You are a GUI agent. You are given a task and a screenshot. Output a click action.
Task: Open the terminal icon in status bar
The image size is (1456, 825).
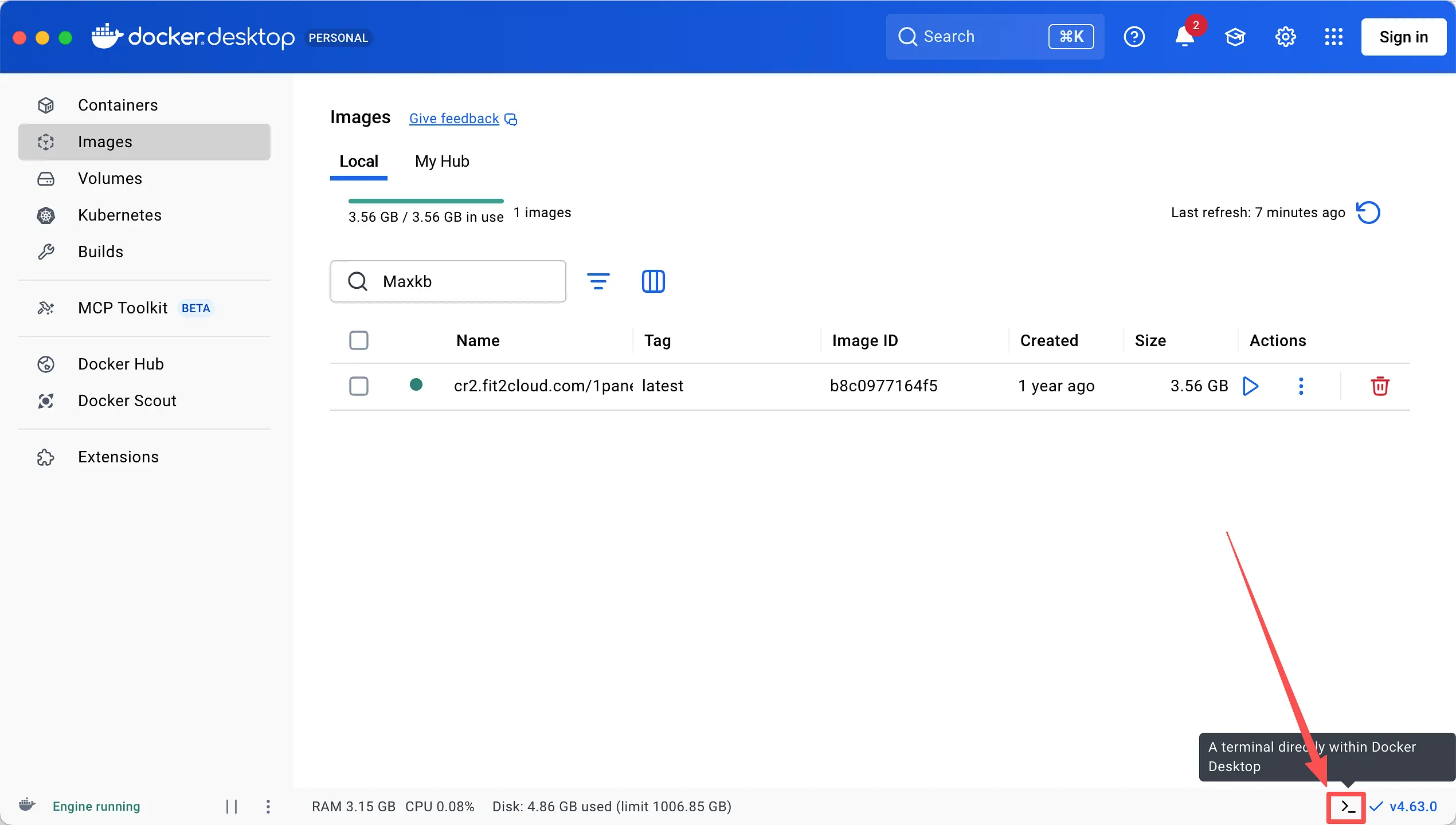coord(1347,807)
